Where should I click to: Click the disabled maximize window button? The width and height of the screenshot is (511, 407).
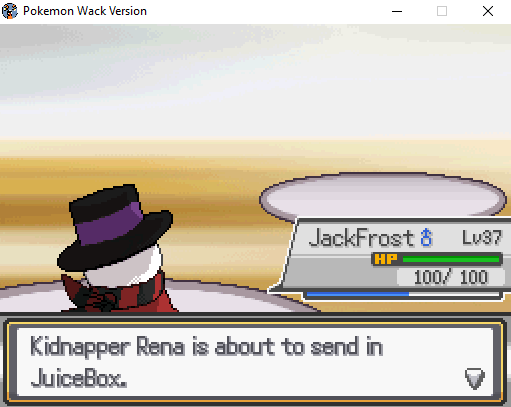(x=442, y=11)
